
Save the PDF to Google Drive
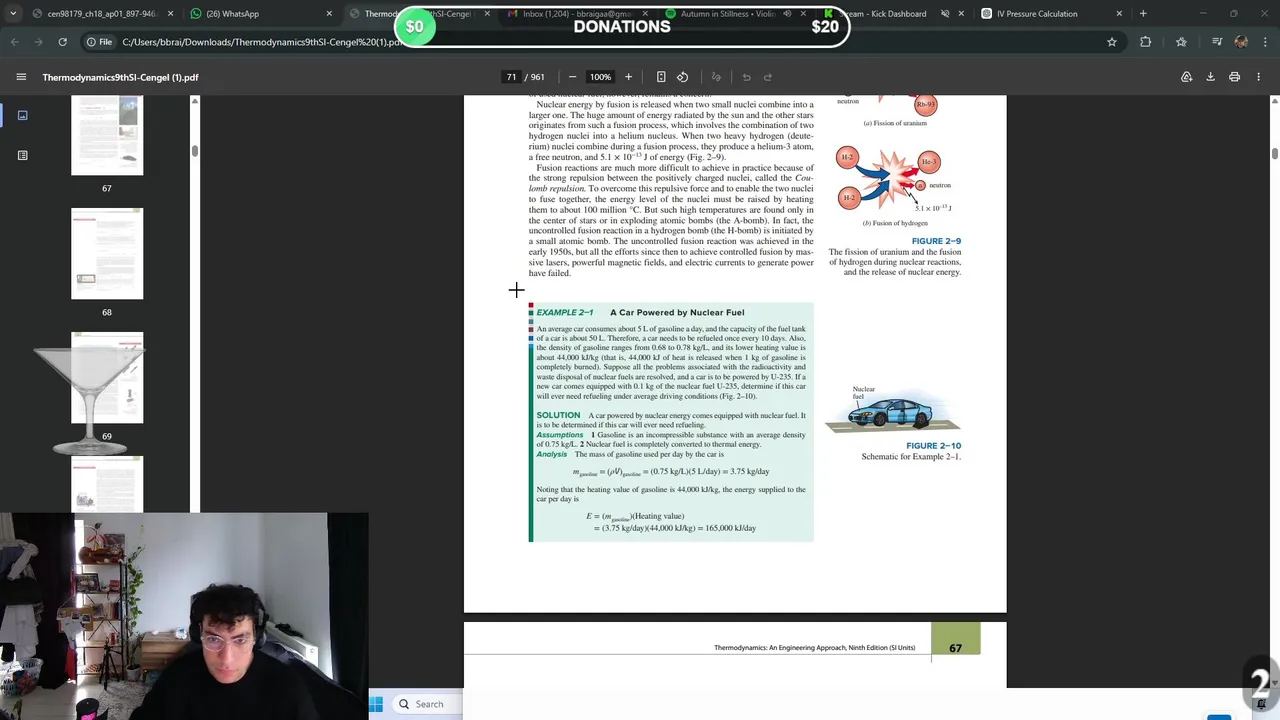click(1186, 77)
